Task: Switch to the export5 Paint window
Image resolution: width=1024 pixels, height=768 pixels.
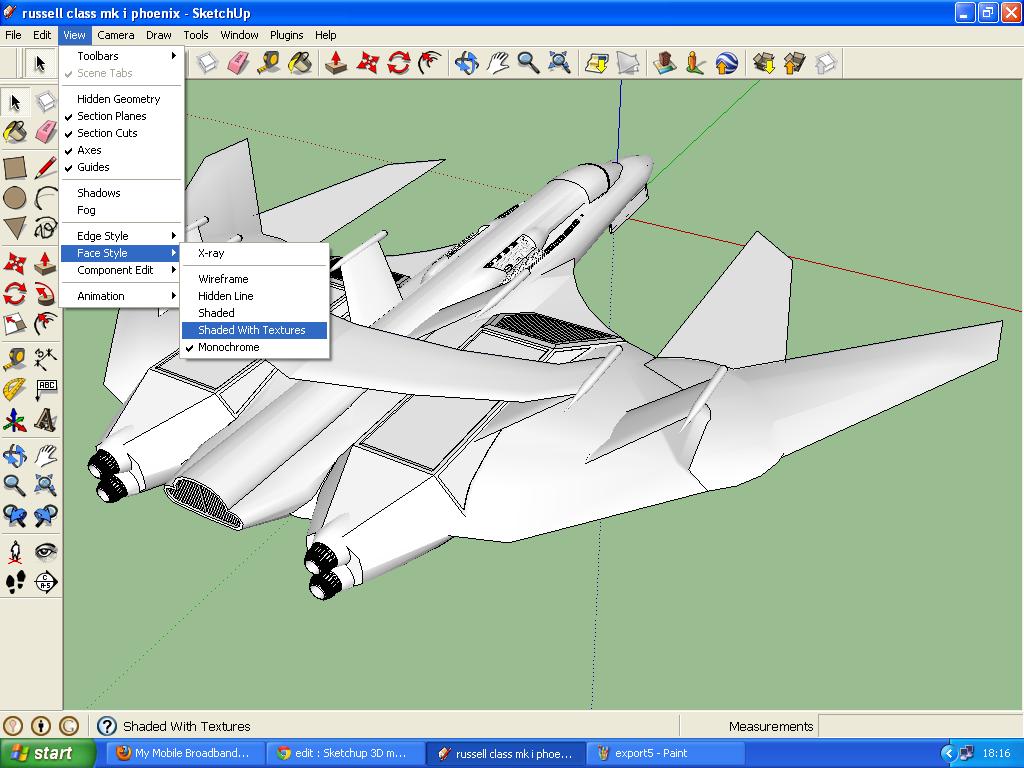Action: [665, 751]
